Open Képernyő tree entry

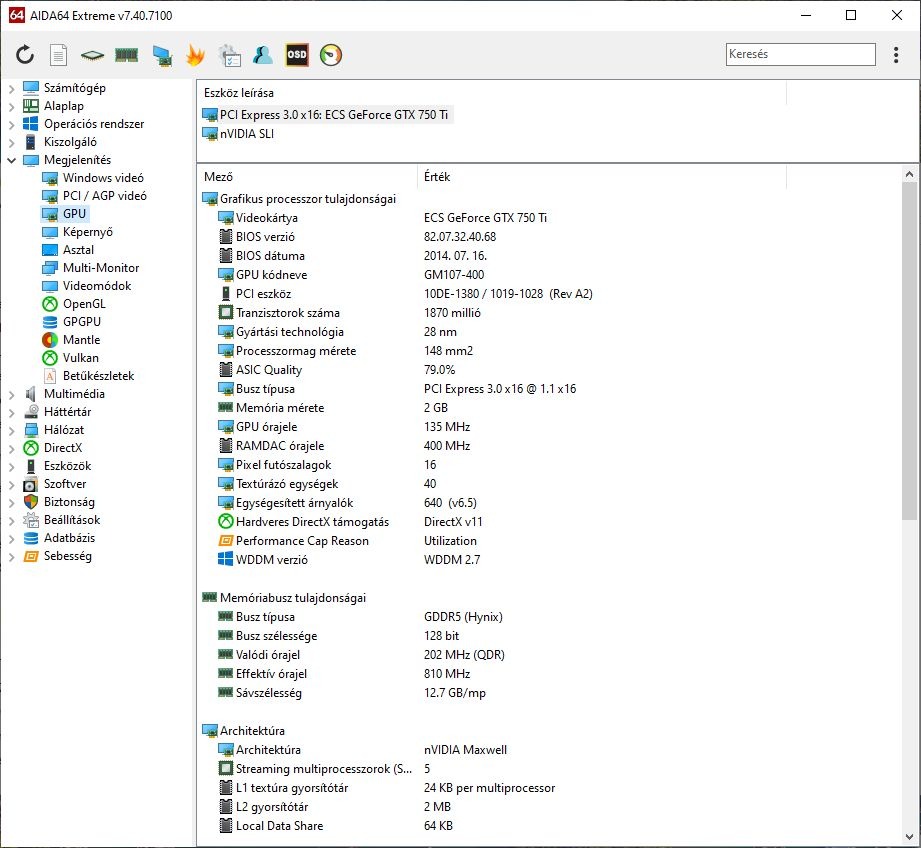pos(88,232)
